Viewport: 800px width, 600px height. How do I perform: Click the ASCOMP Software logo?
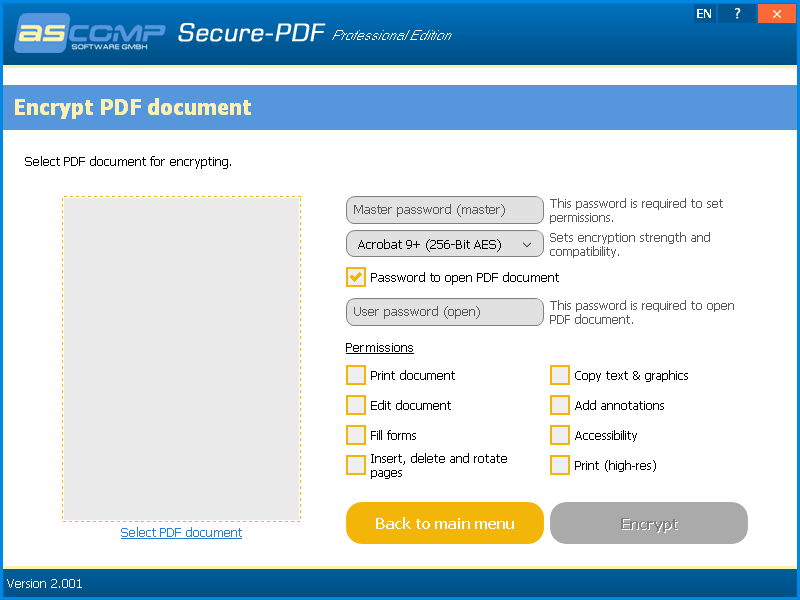click(x=89, y=34)
